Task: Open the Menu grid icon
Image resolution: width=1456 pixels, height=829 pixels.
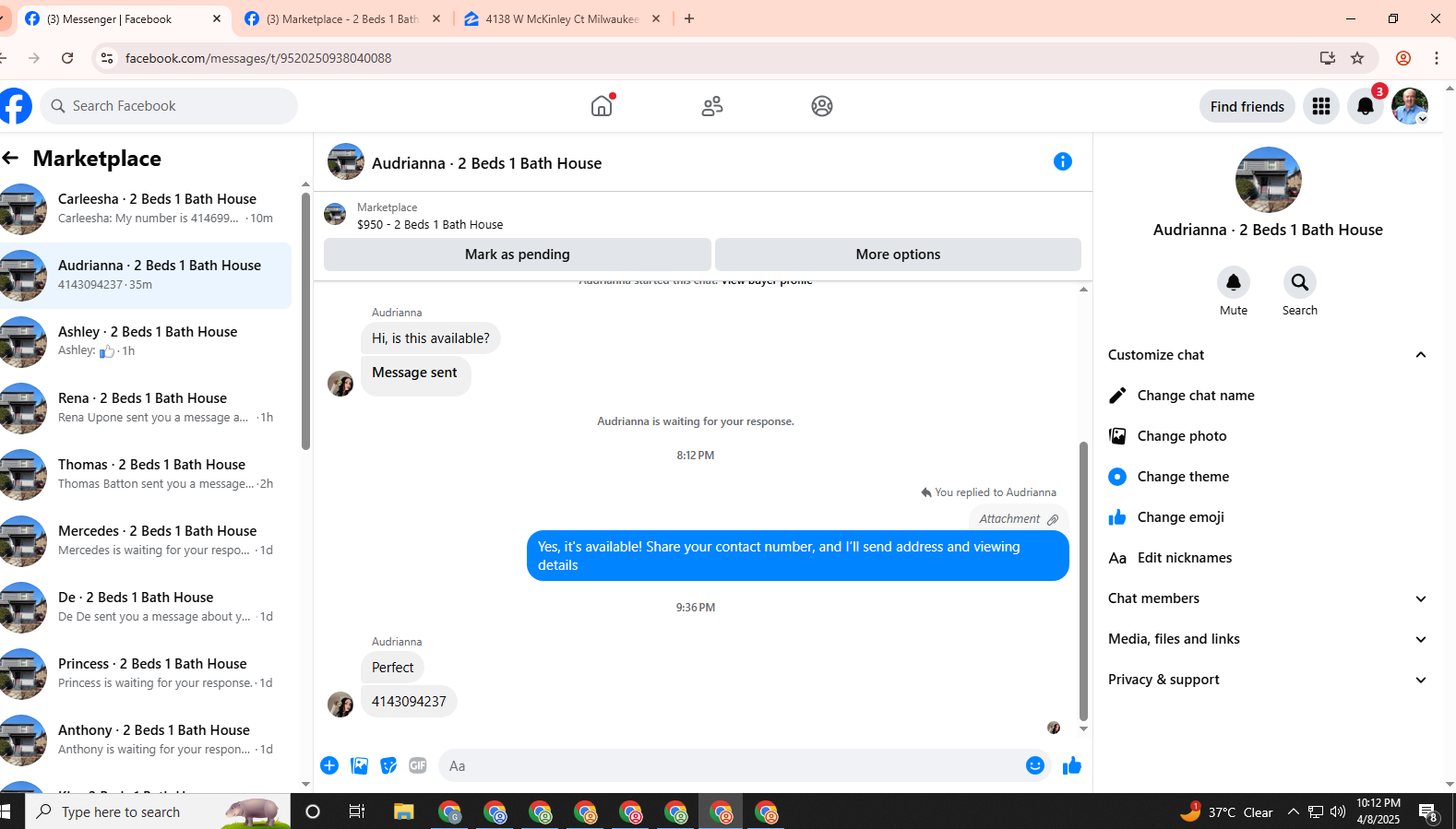Action: point(1321,107)
